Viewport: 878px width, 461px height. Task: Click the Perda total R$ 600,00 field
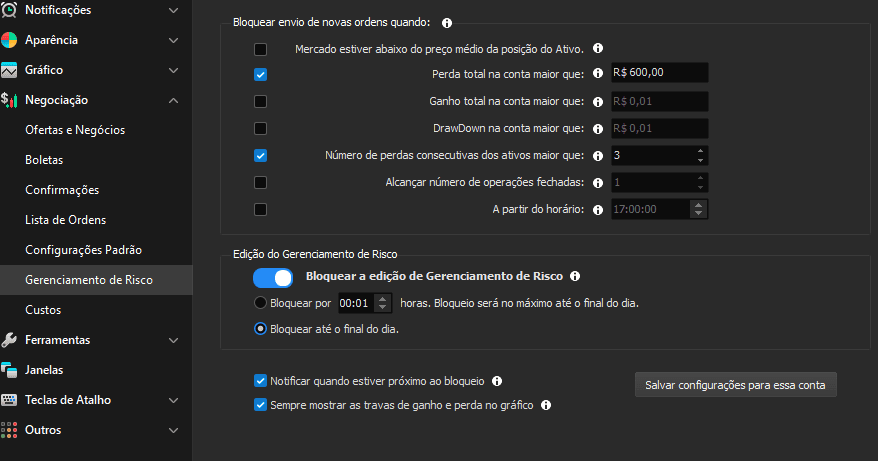[x=660, y=73]
